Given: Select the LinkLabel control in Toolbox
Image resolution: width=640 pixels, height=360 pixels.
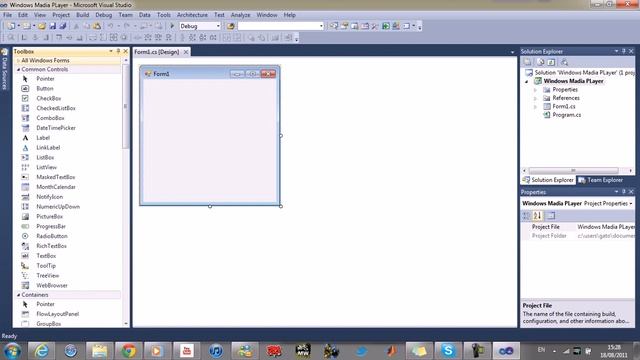Looking at the screenshot, I should pos(48,148).
